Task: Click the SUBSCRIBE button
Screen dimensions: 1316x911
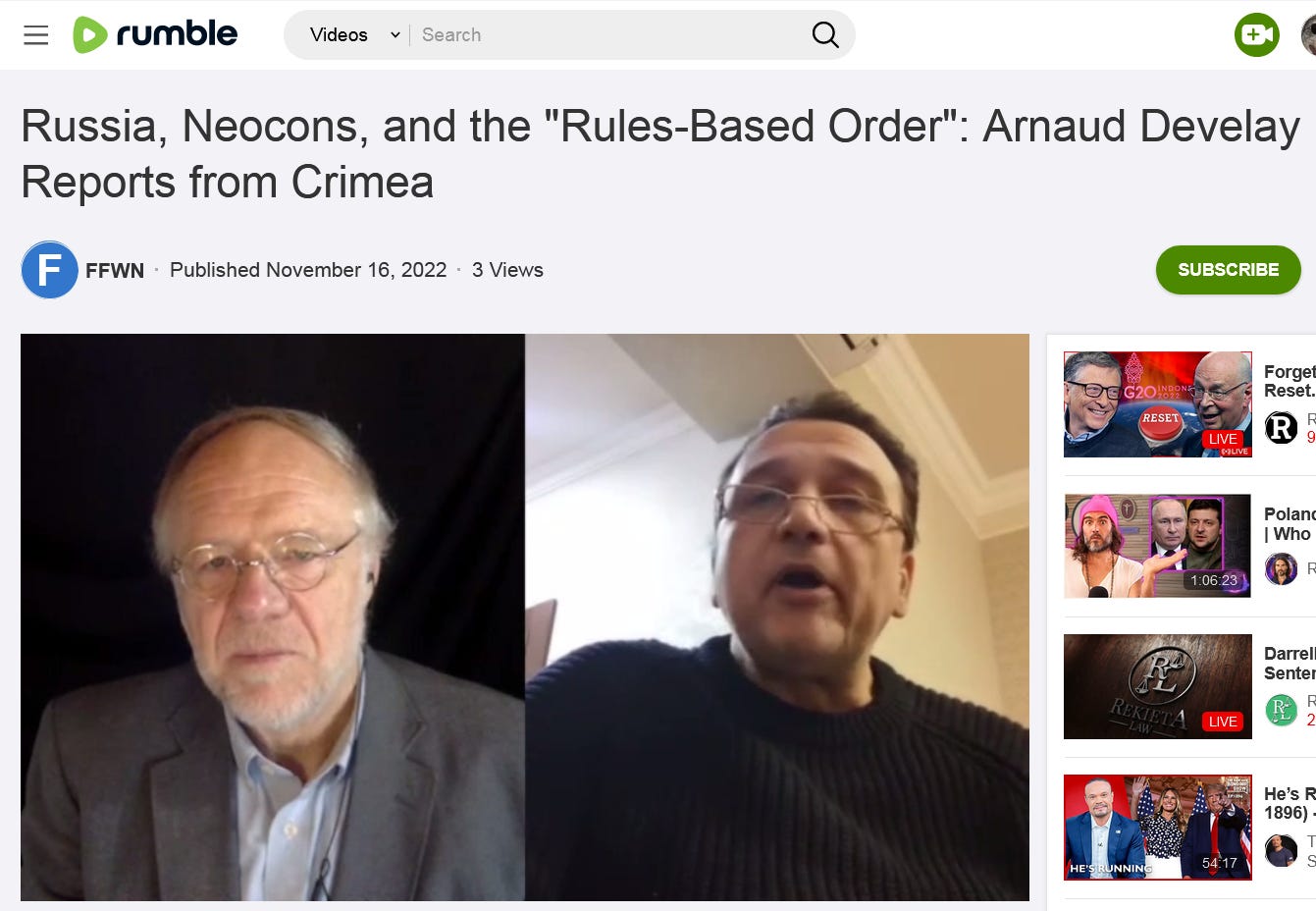Action: pyautogui.click(x=1228, y=270)
